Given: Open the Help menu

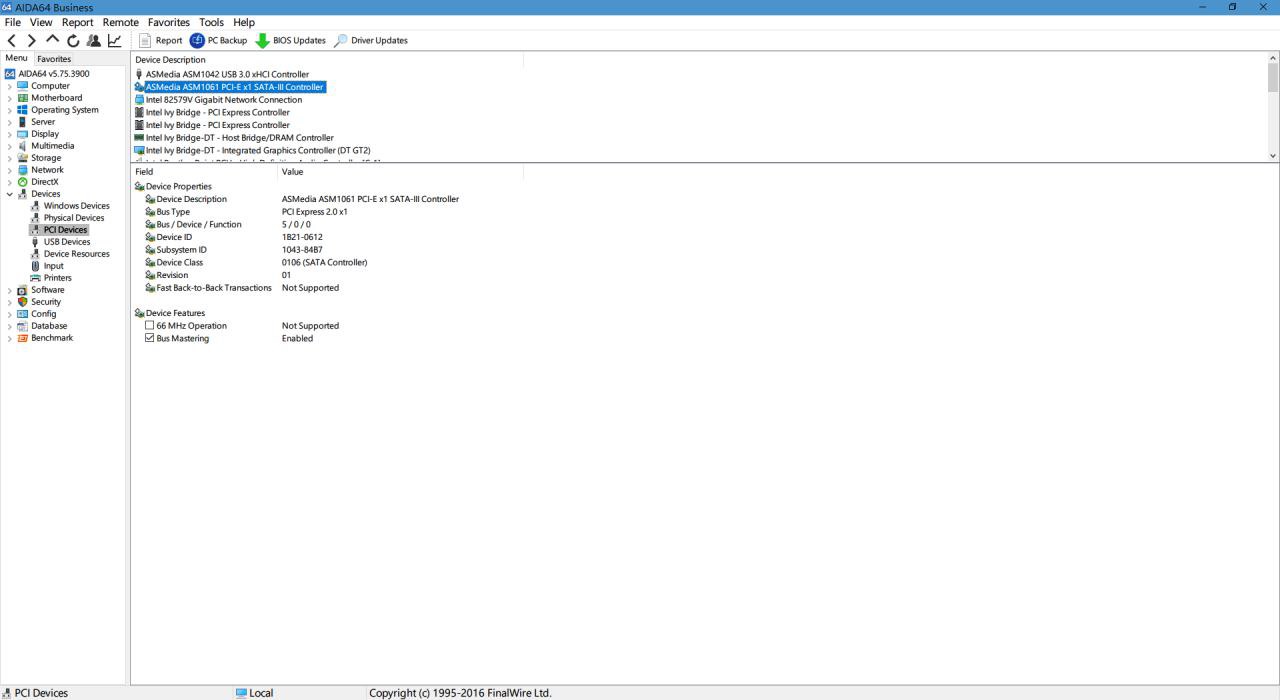Looking at the screenshot, I should click(x=244, y=22).
